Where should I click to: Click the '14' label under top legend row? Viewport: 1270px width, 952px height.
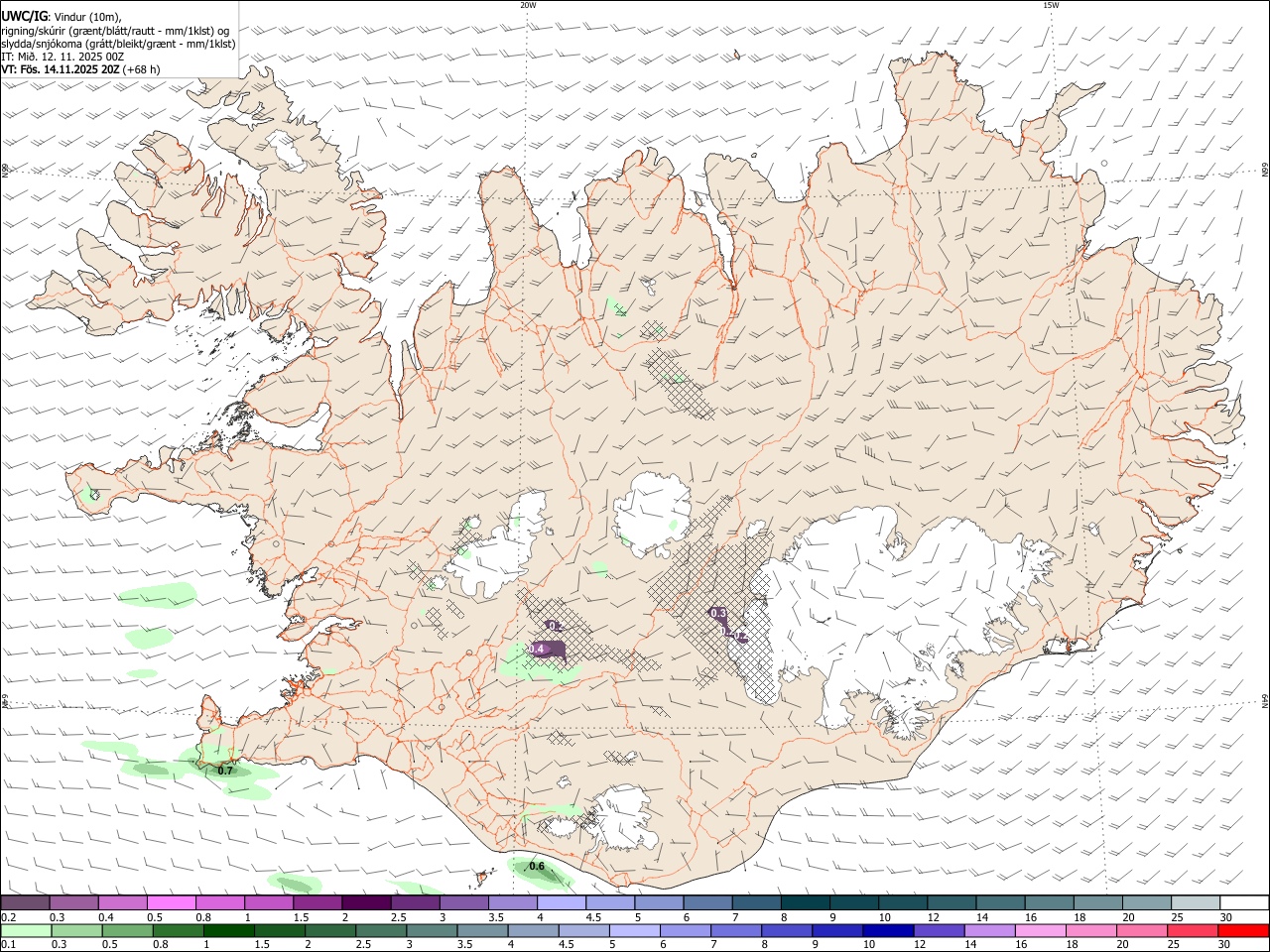[x=982, y=917]
